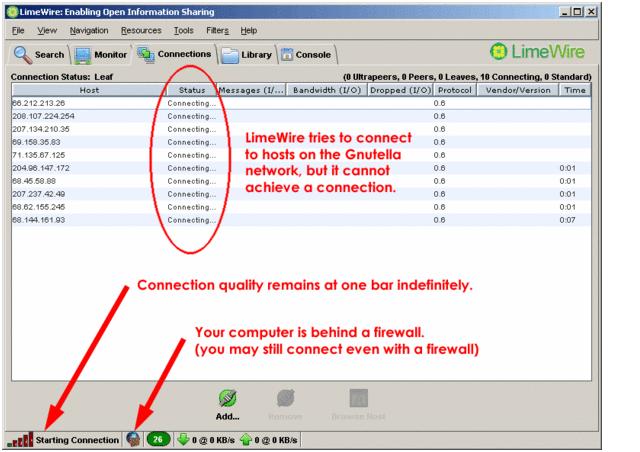The height and width of the screenshot is (452, 640).
Task: Click the magnifying glass Search icon
Action: click(x=22, y=55)
